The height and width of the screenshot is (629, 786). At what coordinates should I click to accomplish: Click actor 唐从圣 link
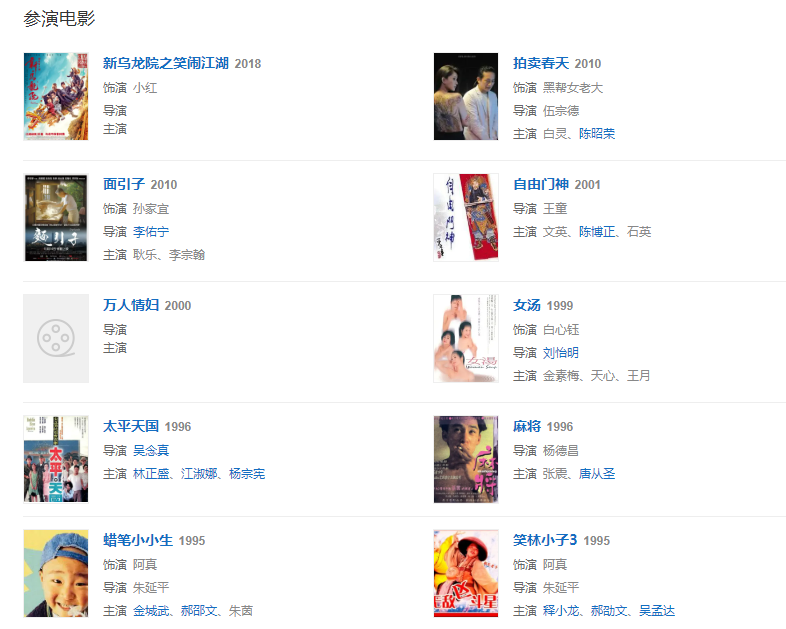(597, 473)
